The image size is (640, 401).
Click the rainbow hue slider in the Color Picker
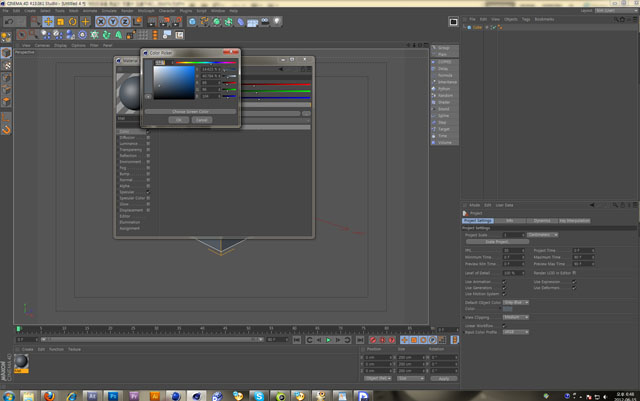click(206, 62)
